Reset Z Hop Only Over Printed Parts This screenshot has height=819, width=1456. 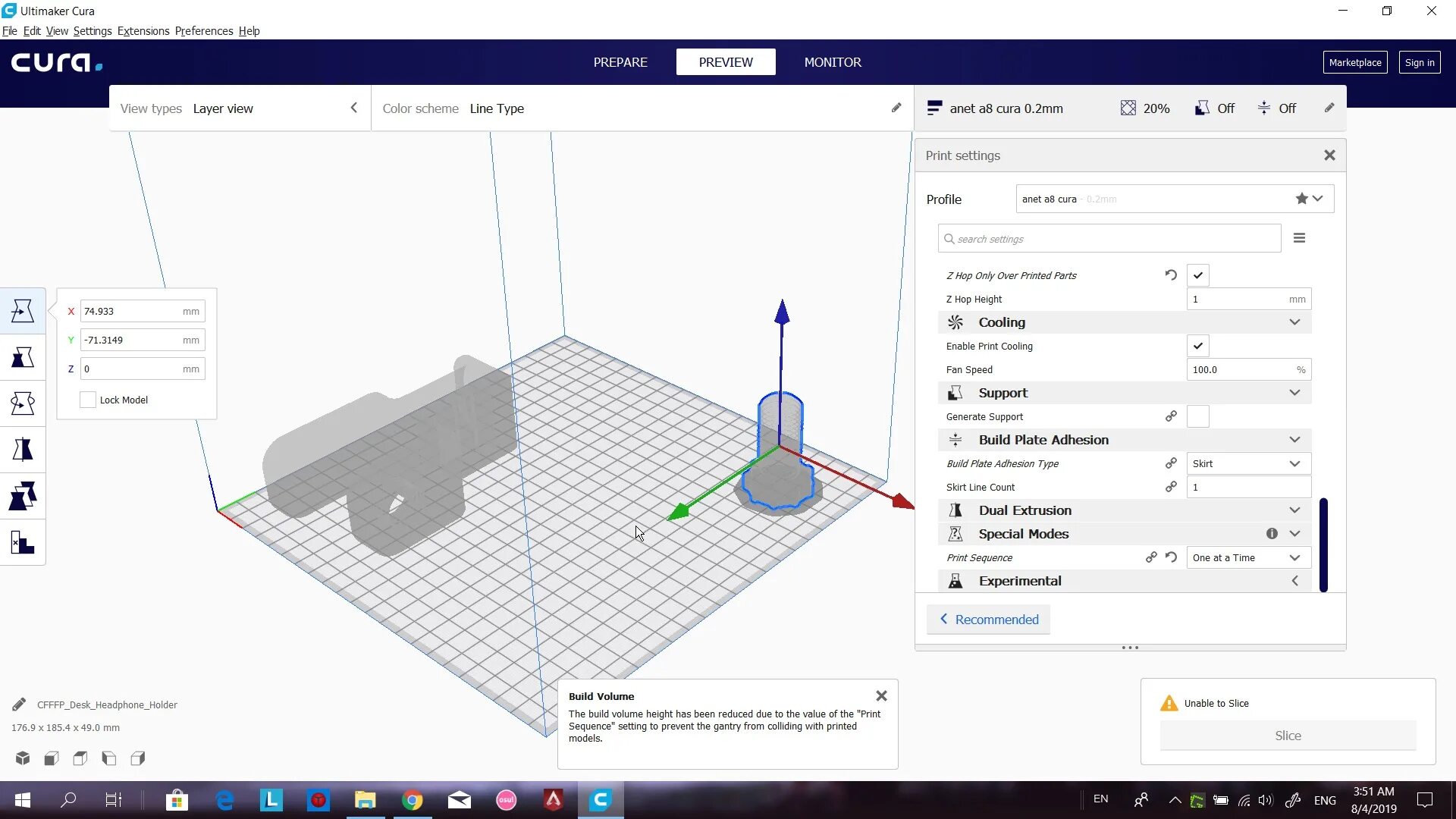click(1171, 275)
